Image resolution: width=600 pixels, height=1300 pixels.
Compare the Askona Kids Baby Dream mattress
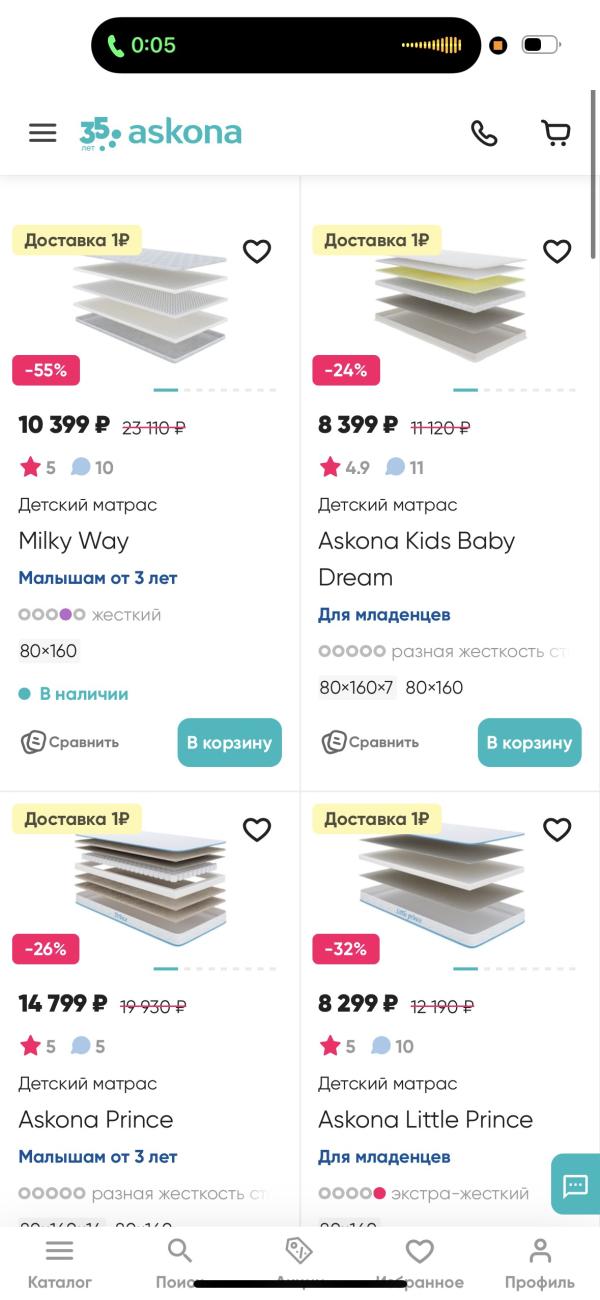tap(370, 742)
